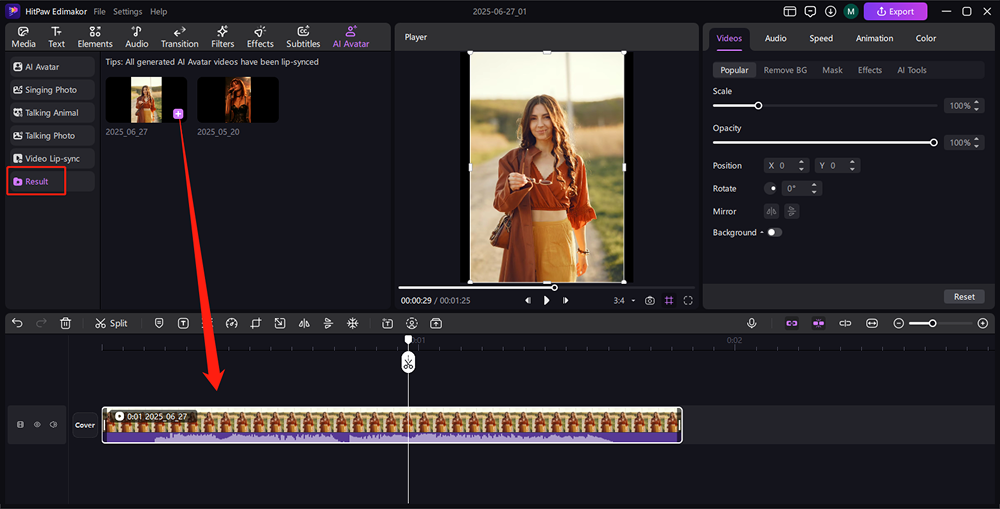Zoom out the timeline with minus icon
The height and width of the screenshot is (509, 1000).
[899, 323]
